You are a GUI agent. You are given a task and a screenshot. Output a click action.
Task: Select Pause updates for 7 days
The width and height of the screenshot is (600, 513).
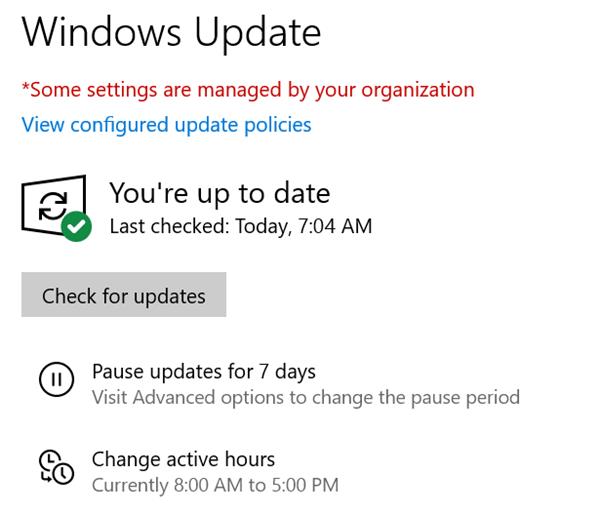click(204, 372)
